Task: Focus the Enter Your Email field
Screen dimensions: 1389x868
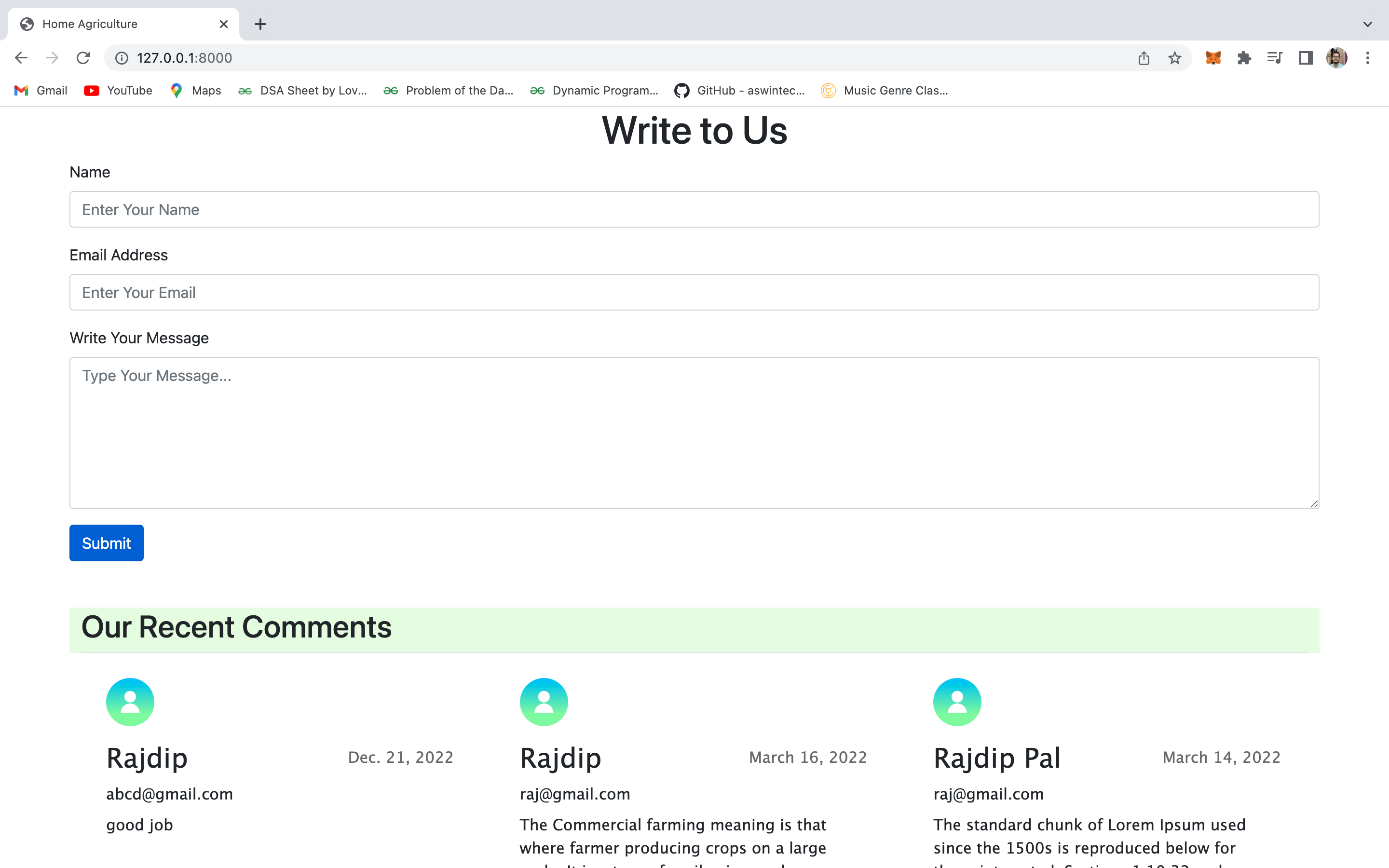Action: point(694,292)
